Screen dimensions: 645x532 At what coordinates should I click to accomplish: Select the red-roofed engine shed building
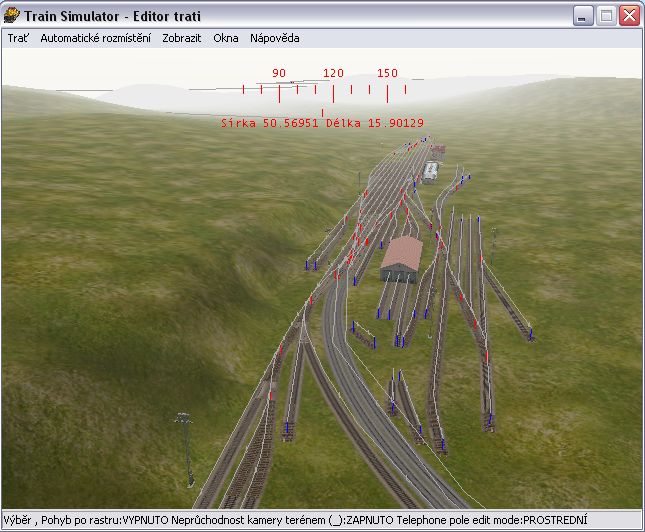401,258
